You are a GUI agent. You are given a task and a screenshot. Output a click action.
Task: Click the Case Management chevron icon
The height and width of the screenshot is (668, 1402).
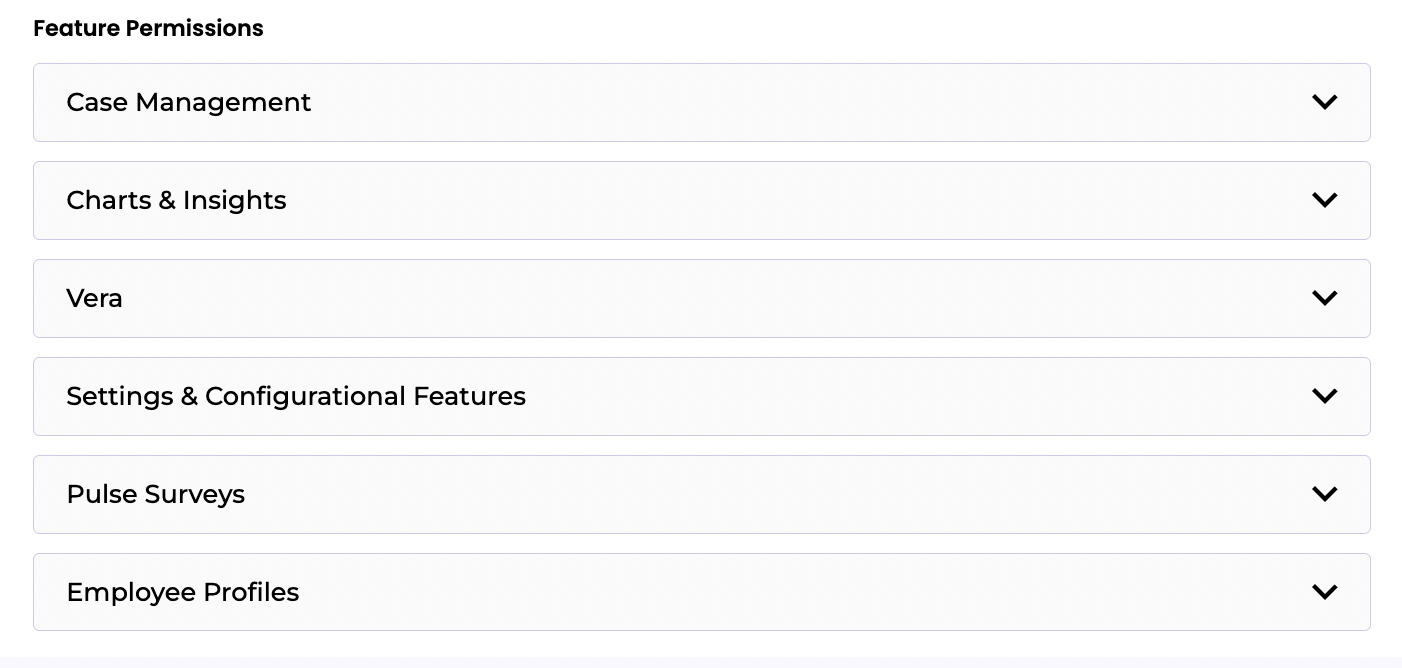click(x=1324, y=102)
